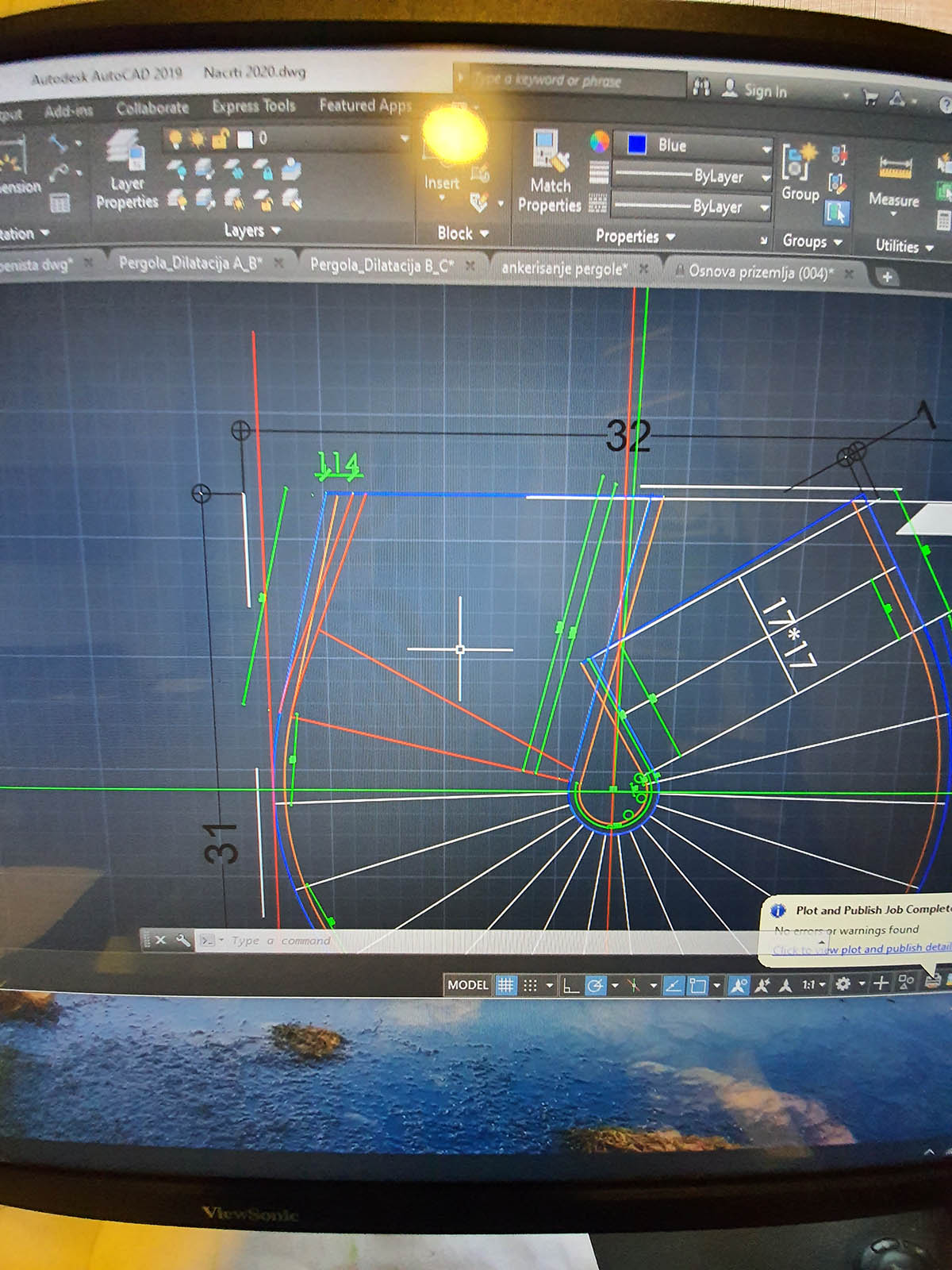Select the Group tool
Image resolution: width=952 pixels, height=1270 pixels.
(x=800, y=171)
